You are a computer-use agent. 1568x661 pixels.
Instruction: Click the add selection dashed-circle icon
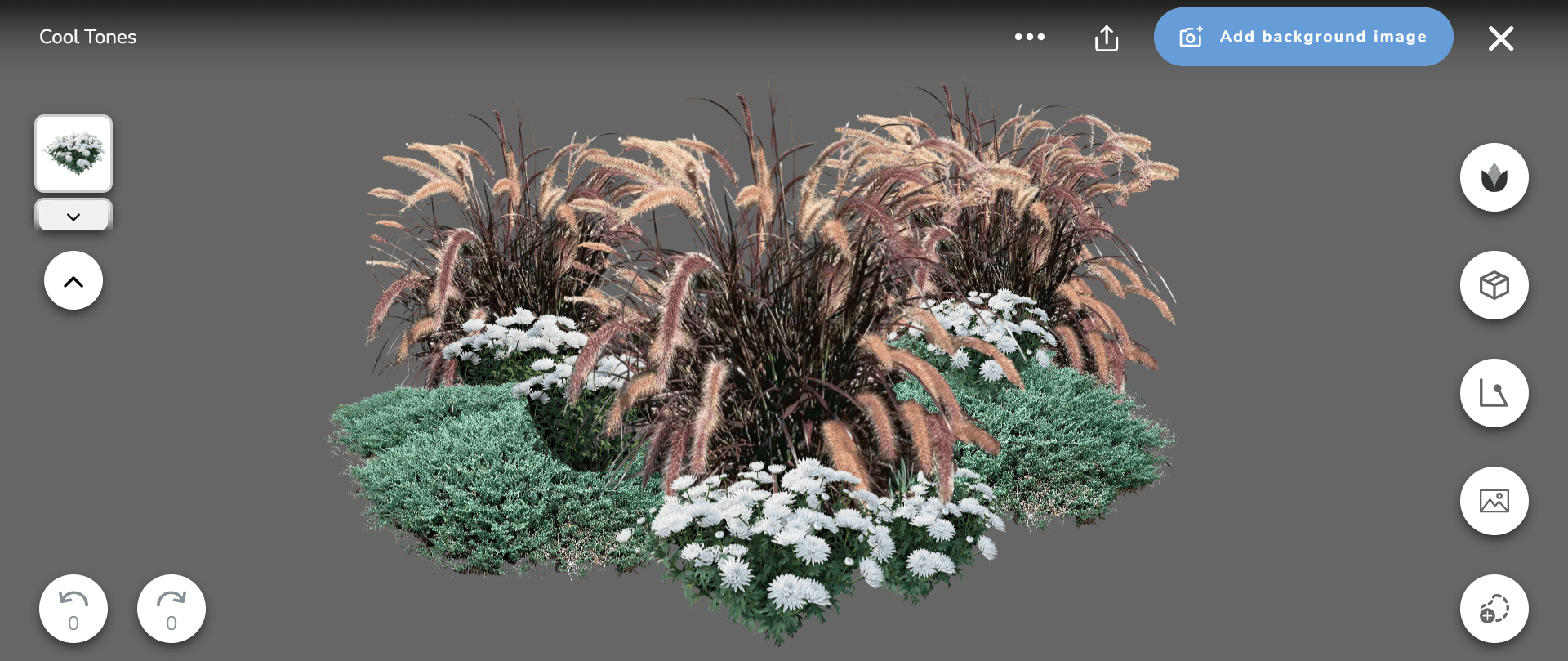tap(1494, 609)
